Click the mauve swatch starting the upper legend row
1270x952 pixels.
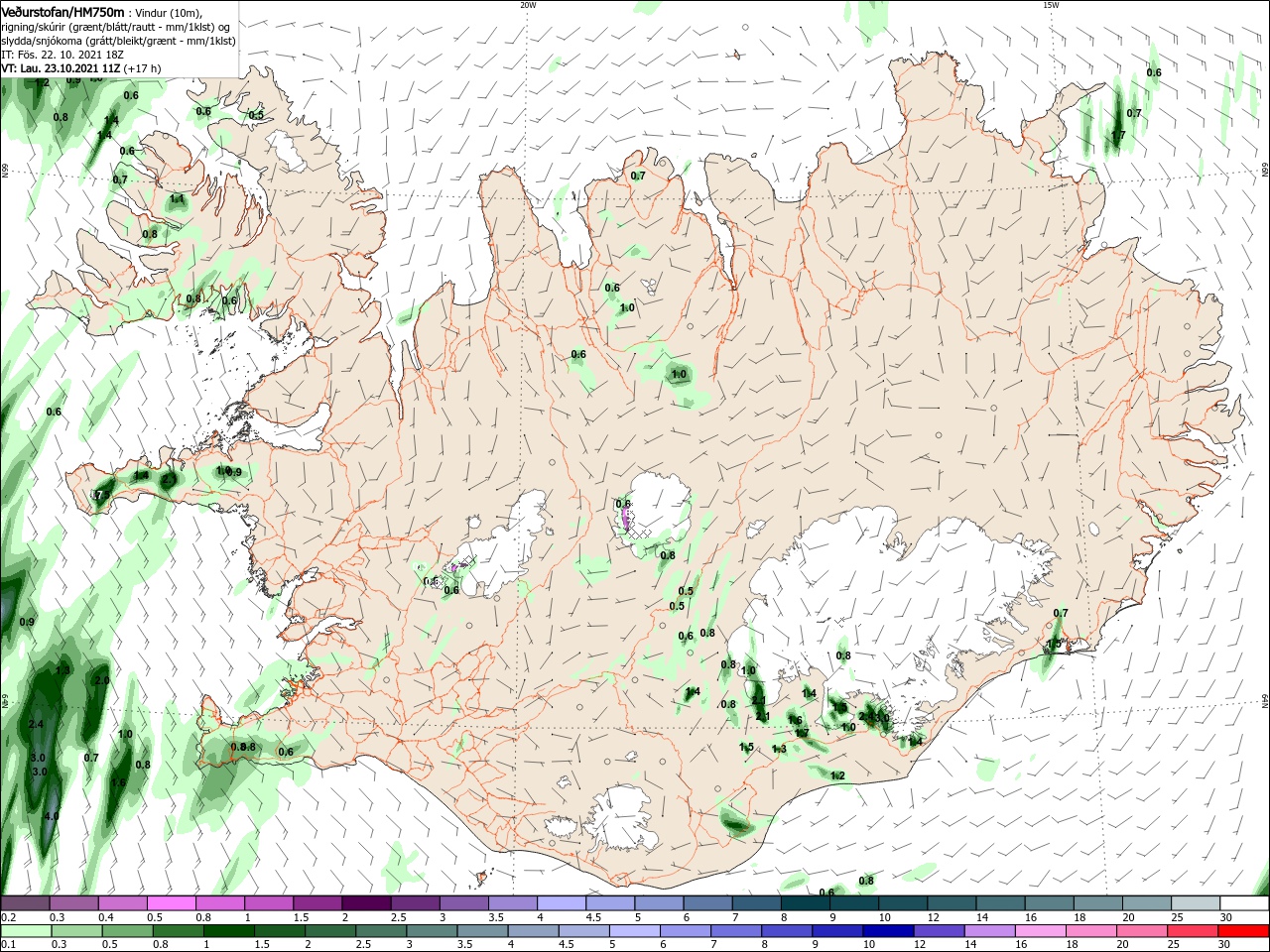(26, 902)
